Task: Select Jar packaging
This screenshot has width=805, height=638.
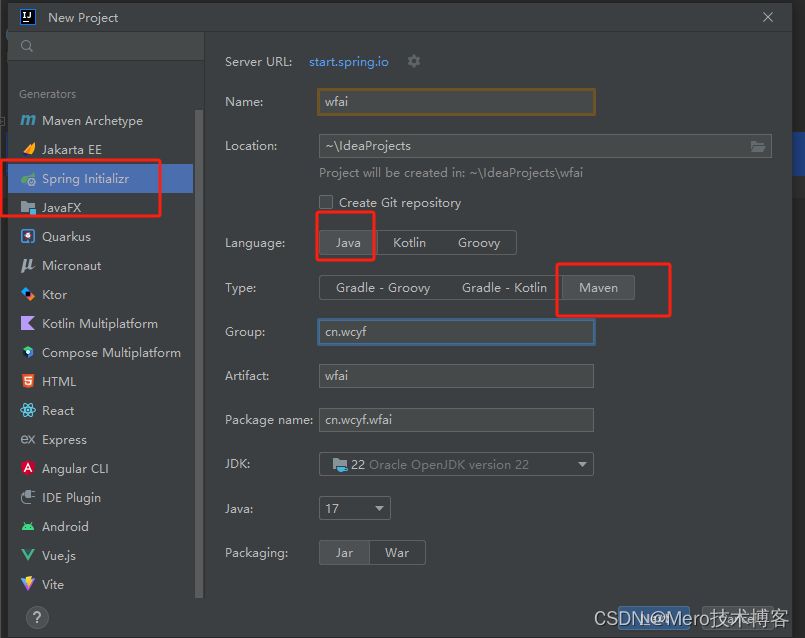Action: pos(344,553)
